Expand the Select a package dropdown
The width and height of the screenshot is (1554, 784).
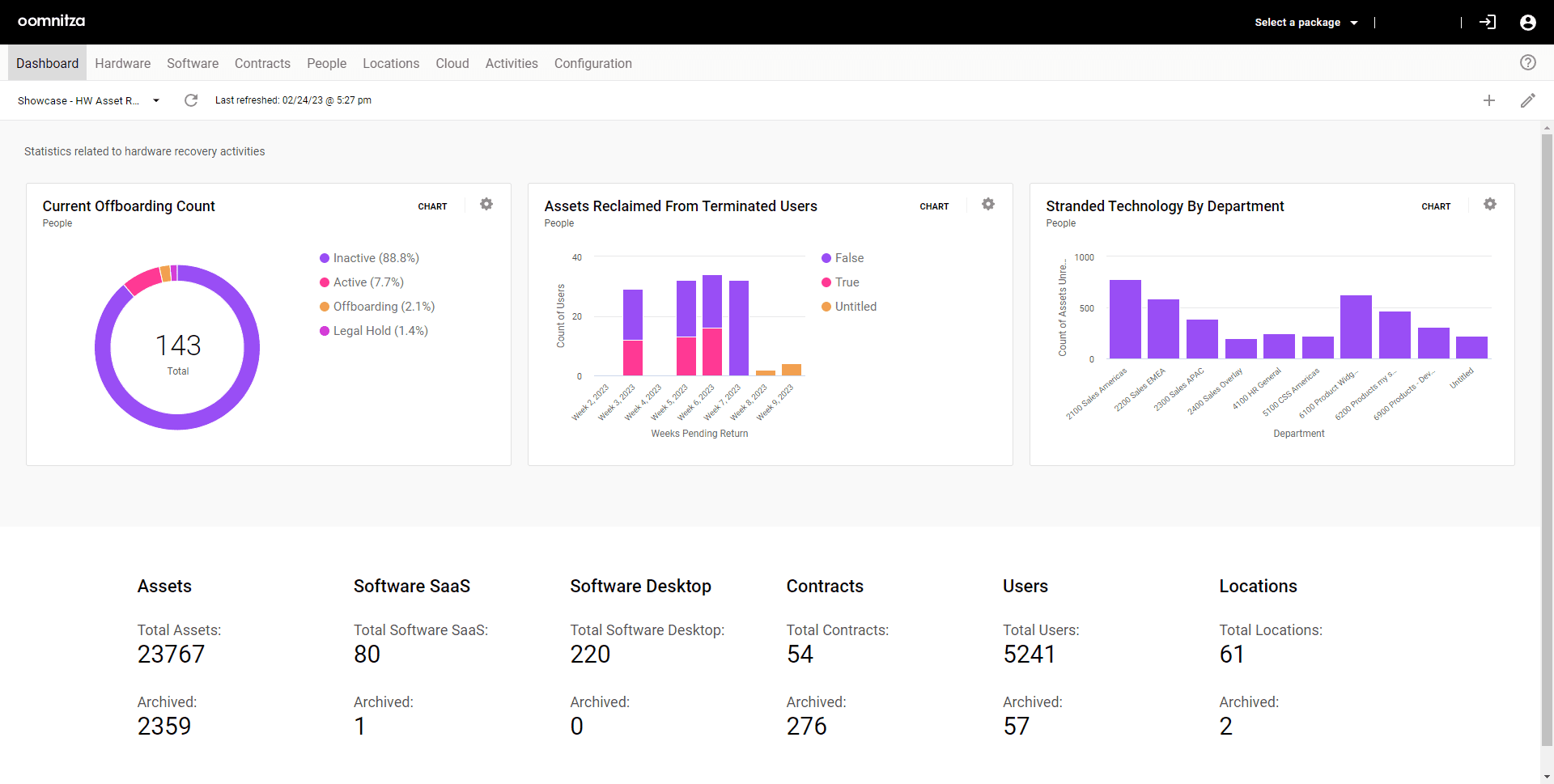pyautogui.click(x=1306, y=23)
